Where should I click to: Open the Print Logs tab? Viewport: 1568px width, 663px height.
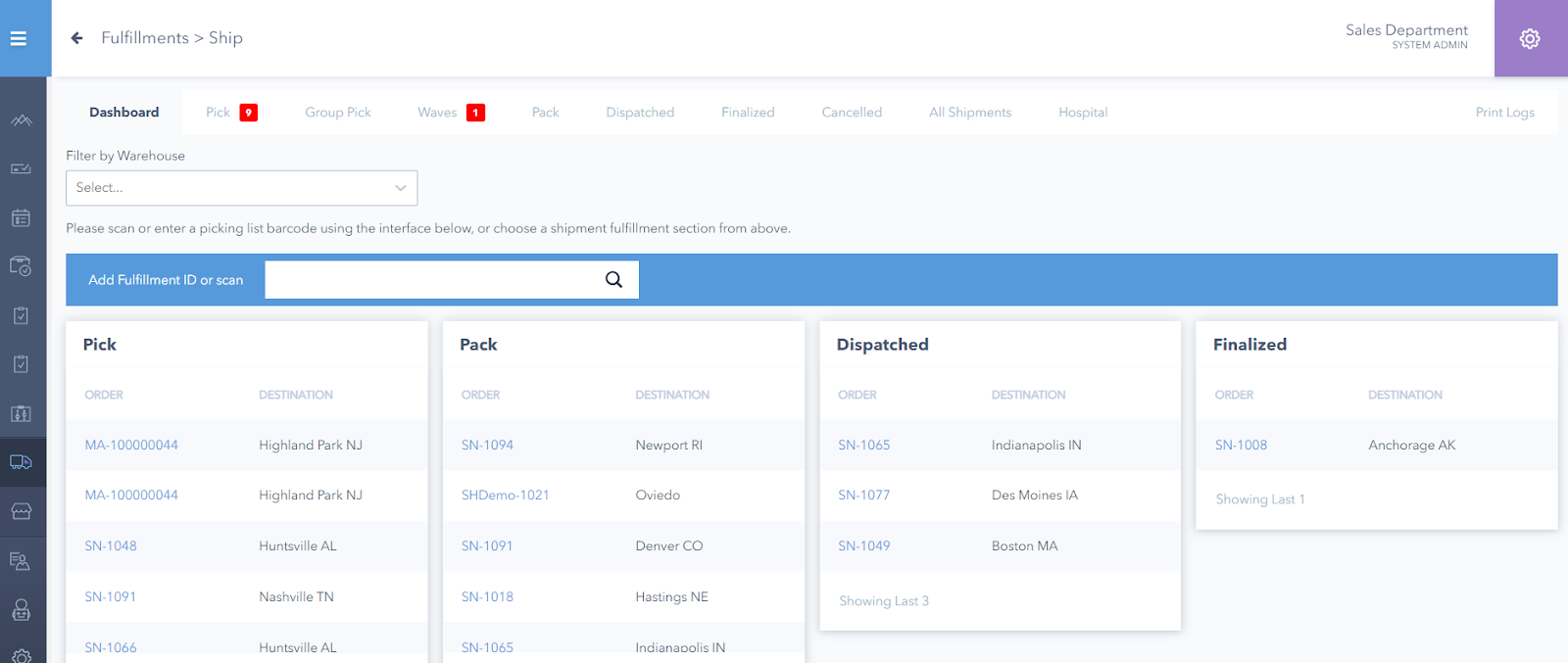coord(1505,113)
